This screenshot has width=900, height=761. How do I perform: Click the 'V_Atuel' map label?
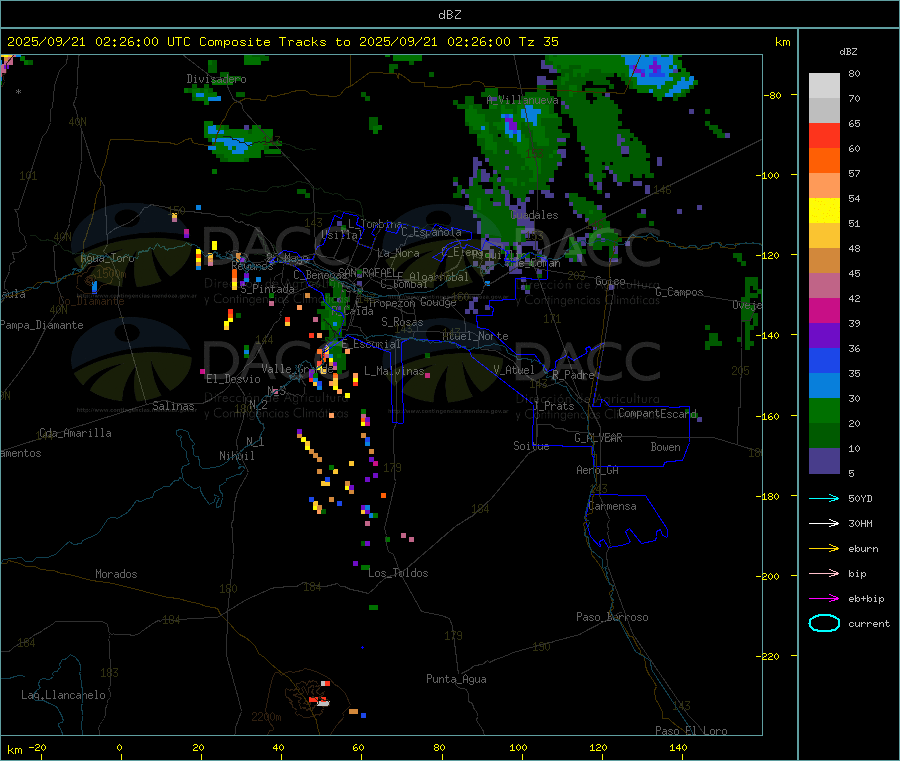pyautogui.click(x=514, y=370)
